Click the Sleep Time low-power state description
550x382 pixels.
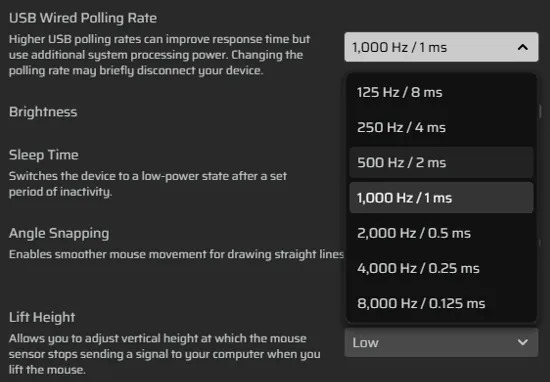[148, 184]
